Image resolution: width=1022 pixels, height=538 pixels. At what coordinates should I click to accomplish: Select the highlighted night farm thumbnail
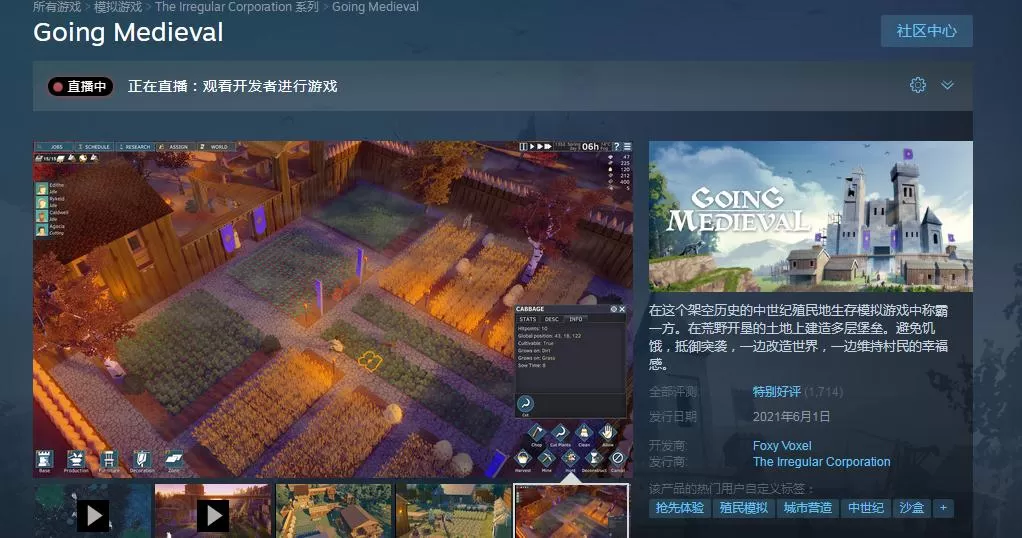coord(572,511)
